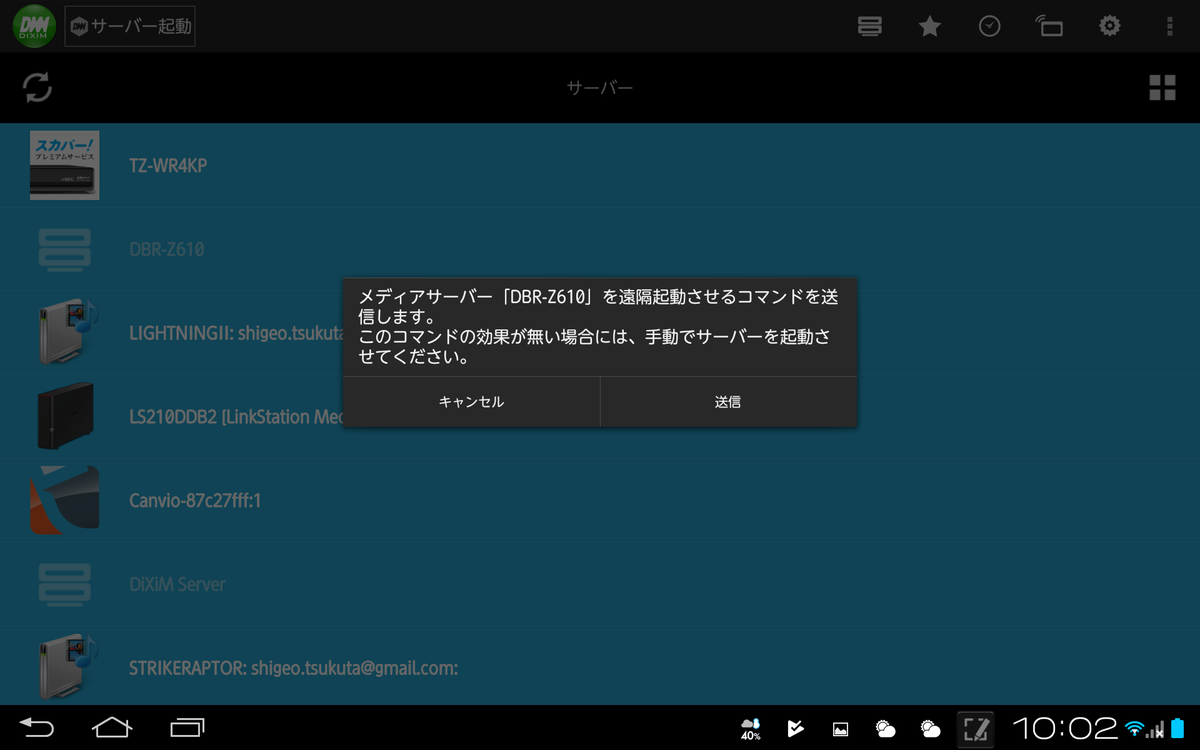Open the Play Store notification icon
This screenshot has height=750, width=1200.
pyautogui.click(x=795, y=729)
